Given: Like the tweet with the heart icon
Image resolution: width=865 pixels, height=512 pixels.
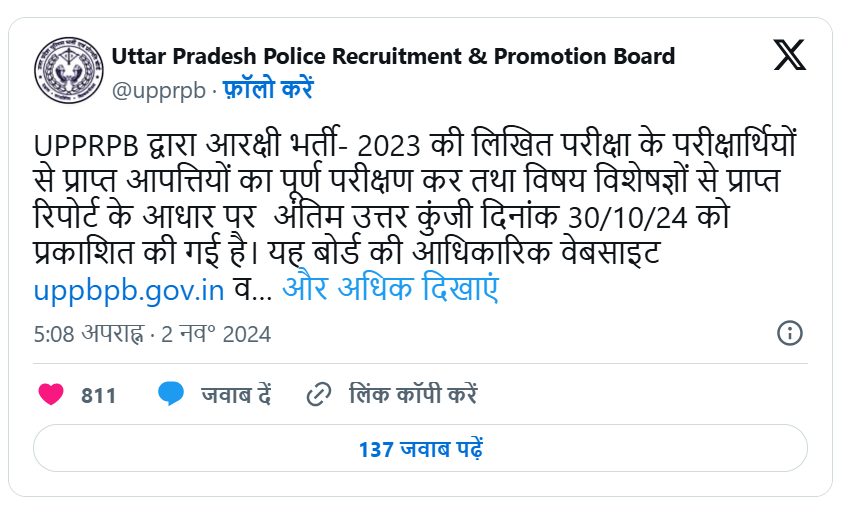Looking at the screenshot, I should click(51, 394).
